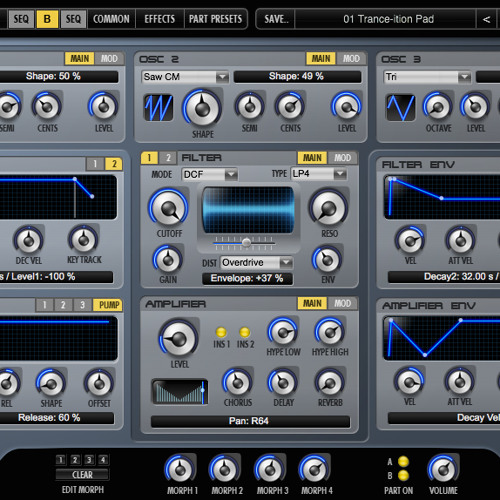Select the Pump LFO tab
The height and width of the screenshot is (500, 500).
(x=108, y=305)
